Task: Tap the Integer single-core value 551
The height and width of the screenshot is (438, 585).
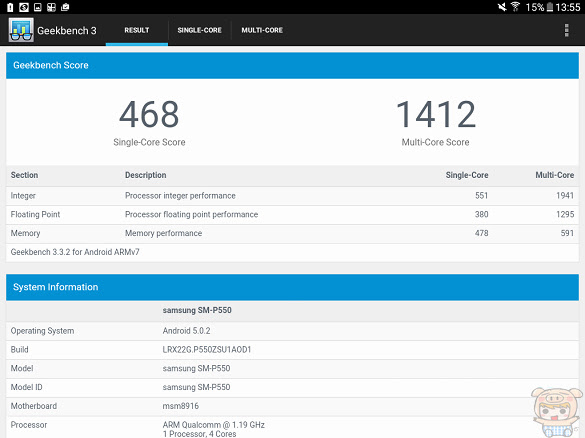Action: [x=481, y=195]
